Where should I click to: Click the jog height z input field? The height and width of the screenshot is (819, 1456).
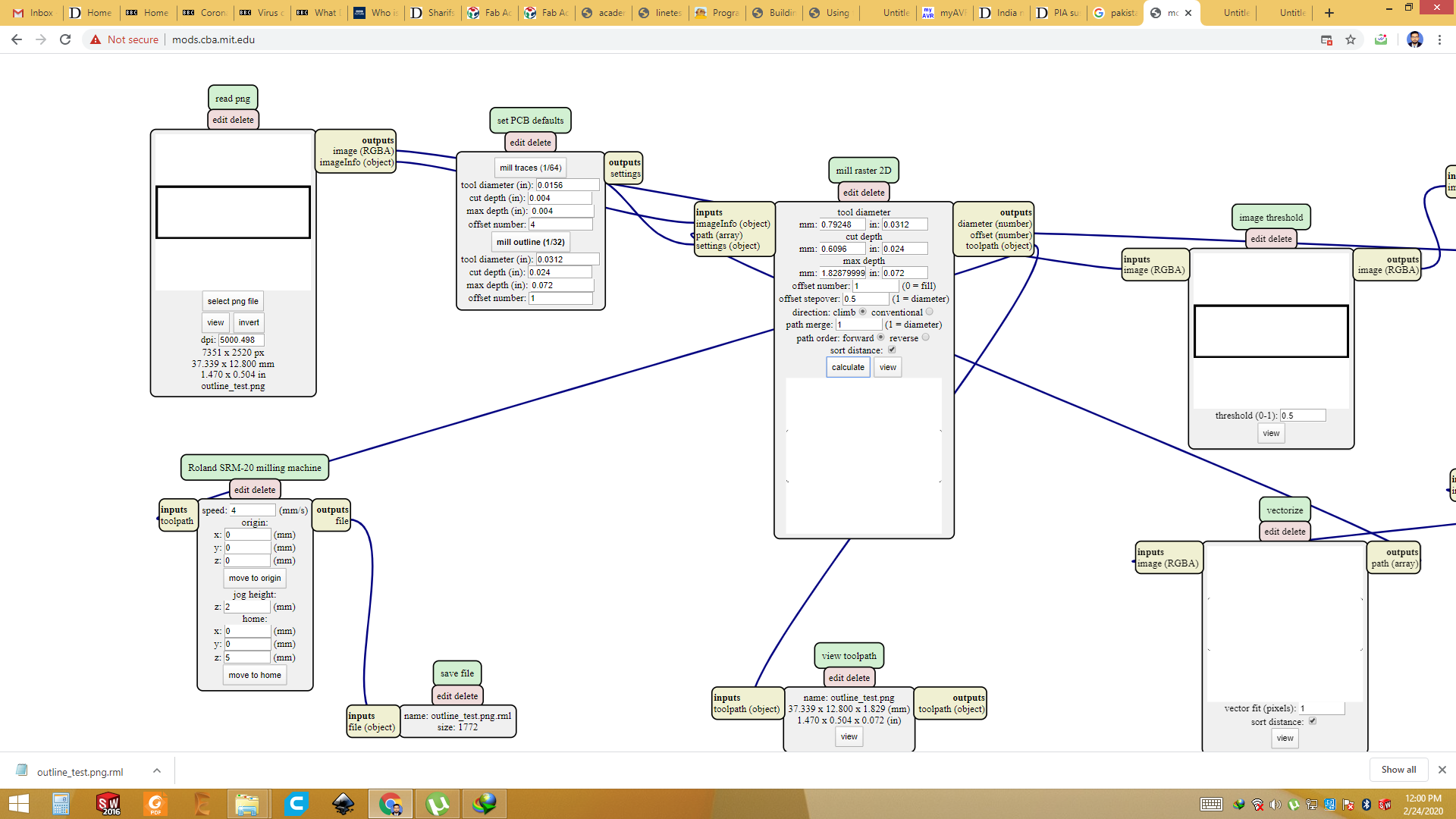(x=247, y=607)
